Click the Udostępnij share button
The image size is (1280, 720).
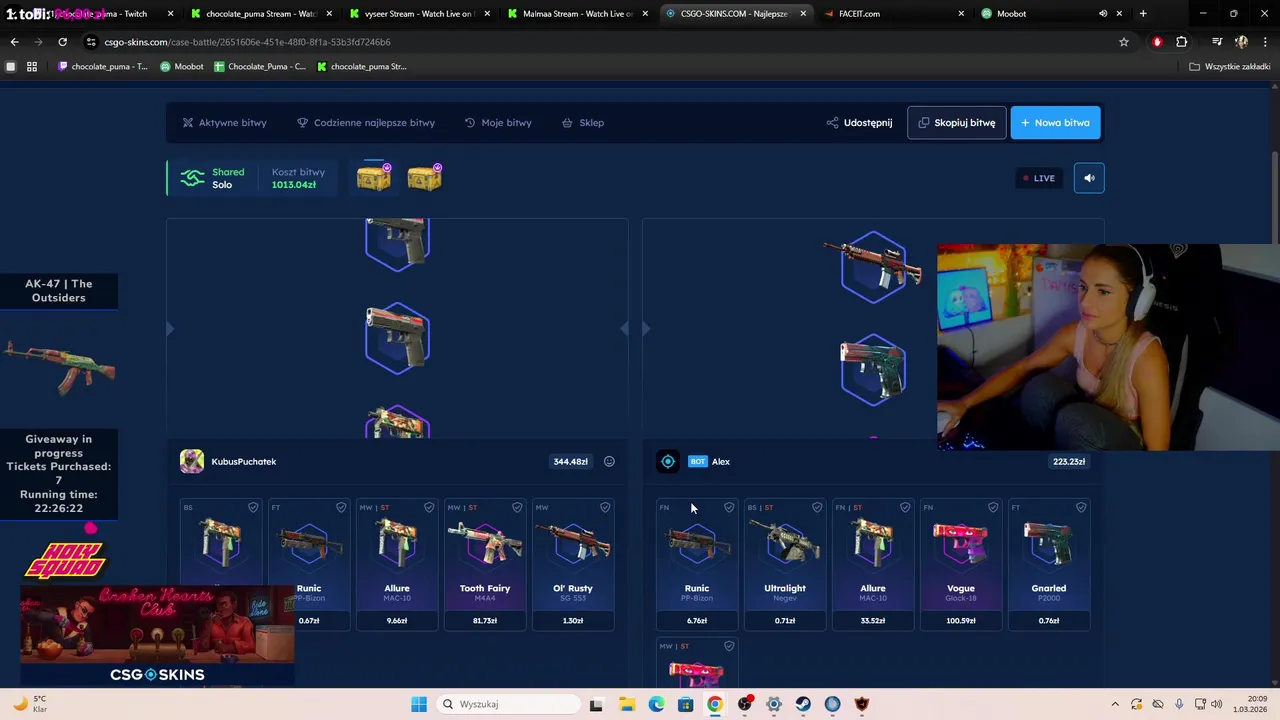pos(859,123)
